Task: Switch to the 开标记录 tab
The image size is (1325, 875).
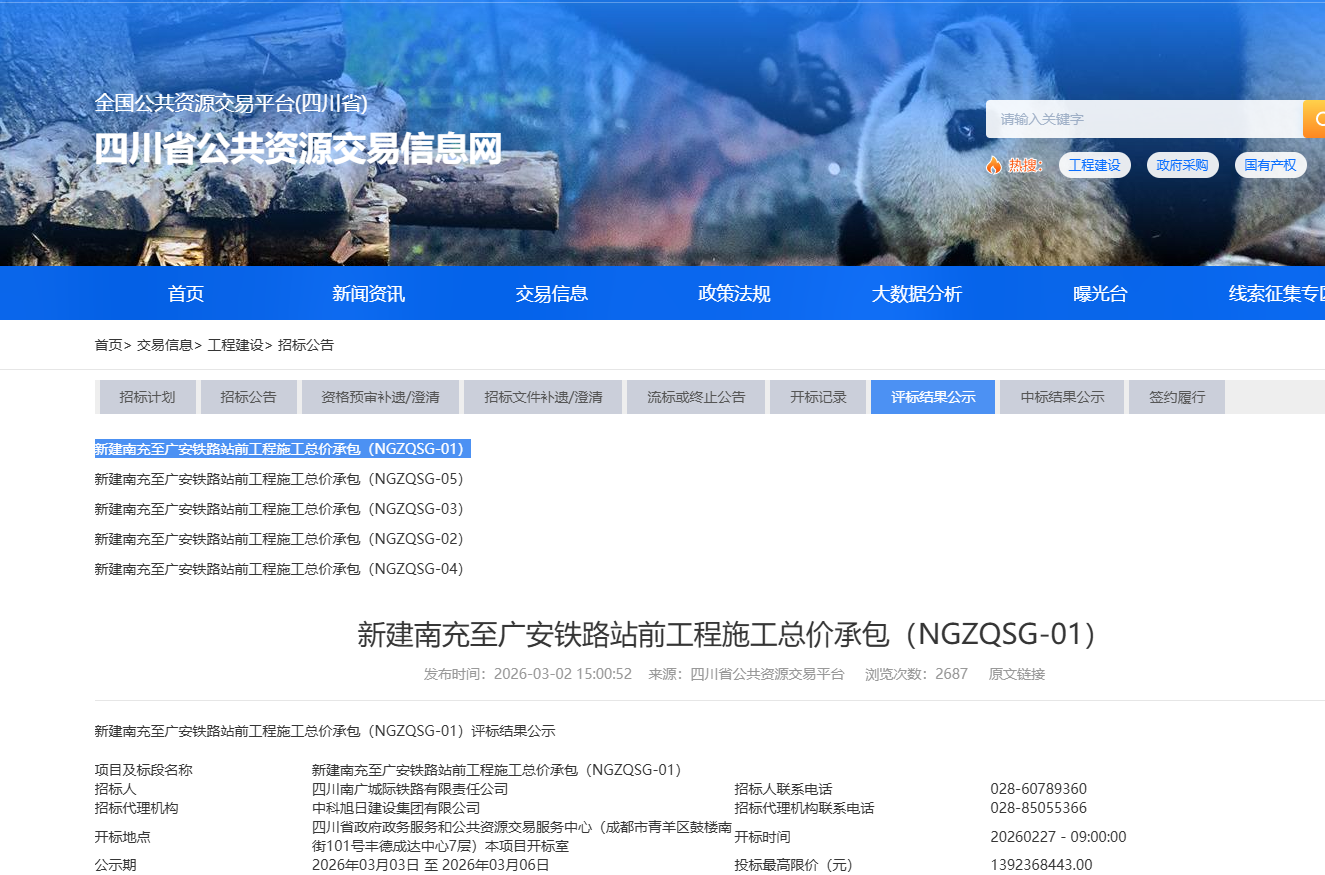Action: click(818, 397)
